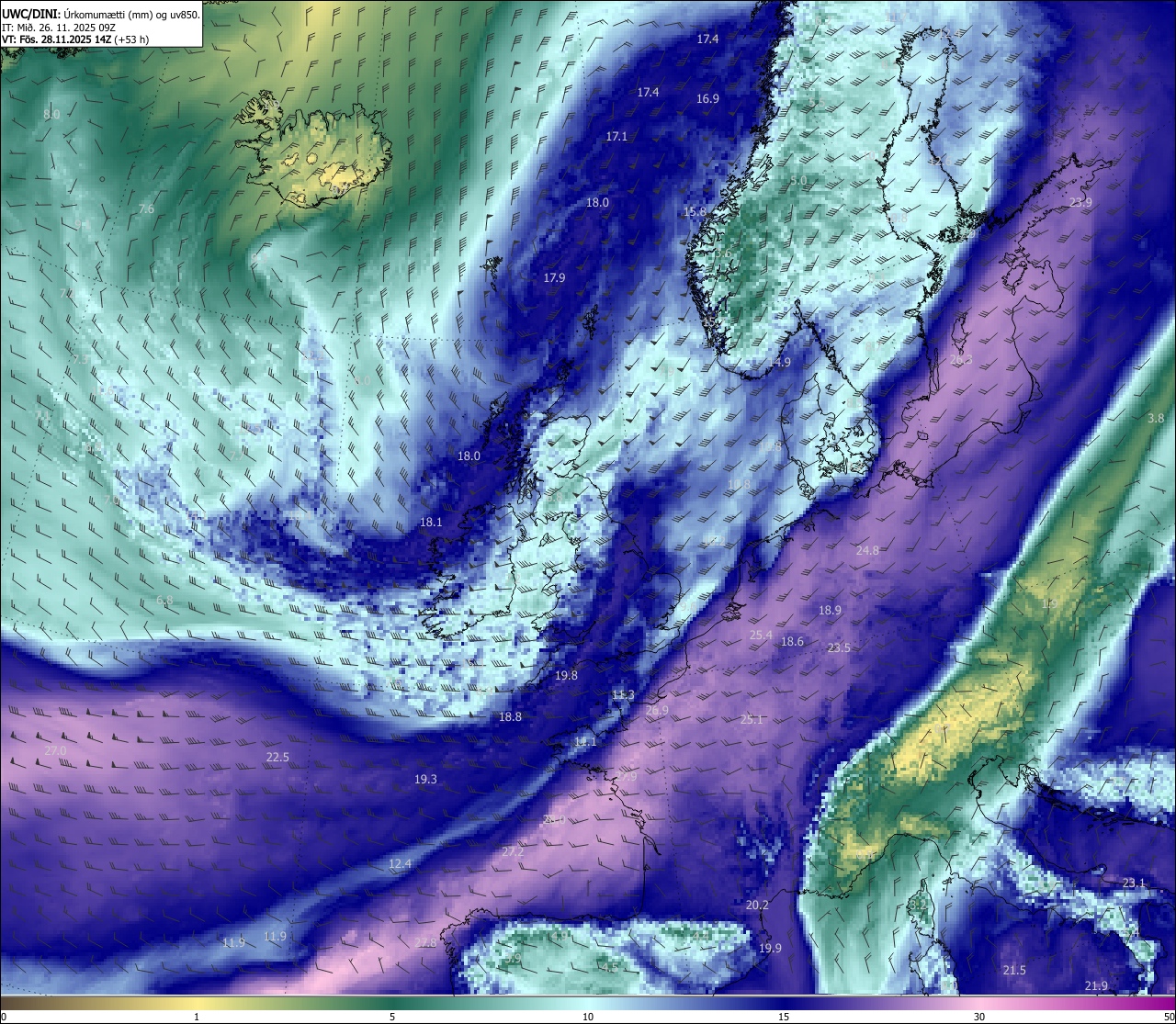The image size is (1176, 1024).
Task: Click the 10 label on the color scale
Action: click(x=588, y=1016)
